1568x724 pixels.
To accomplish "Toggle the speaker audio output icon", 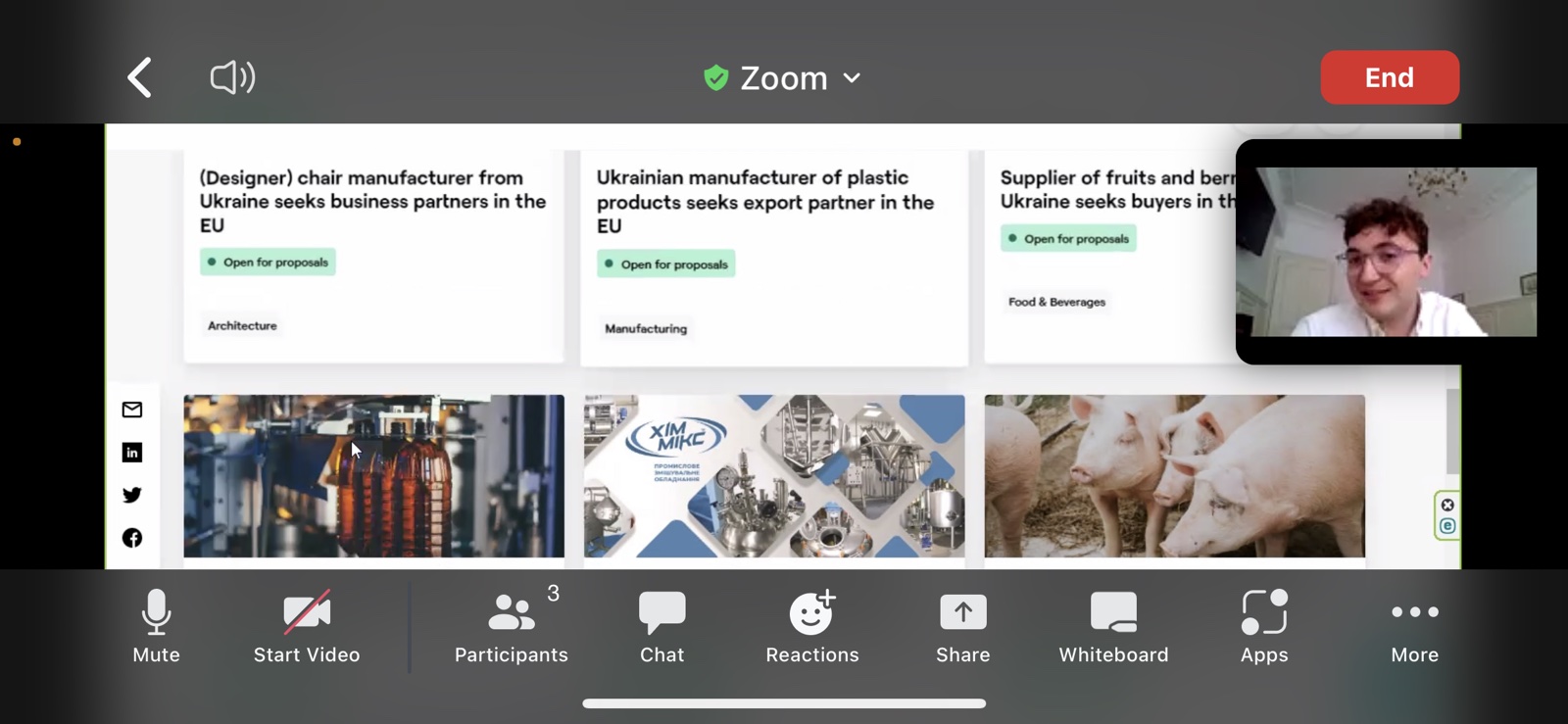I will pyautogui.click(x=232, y=77).
